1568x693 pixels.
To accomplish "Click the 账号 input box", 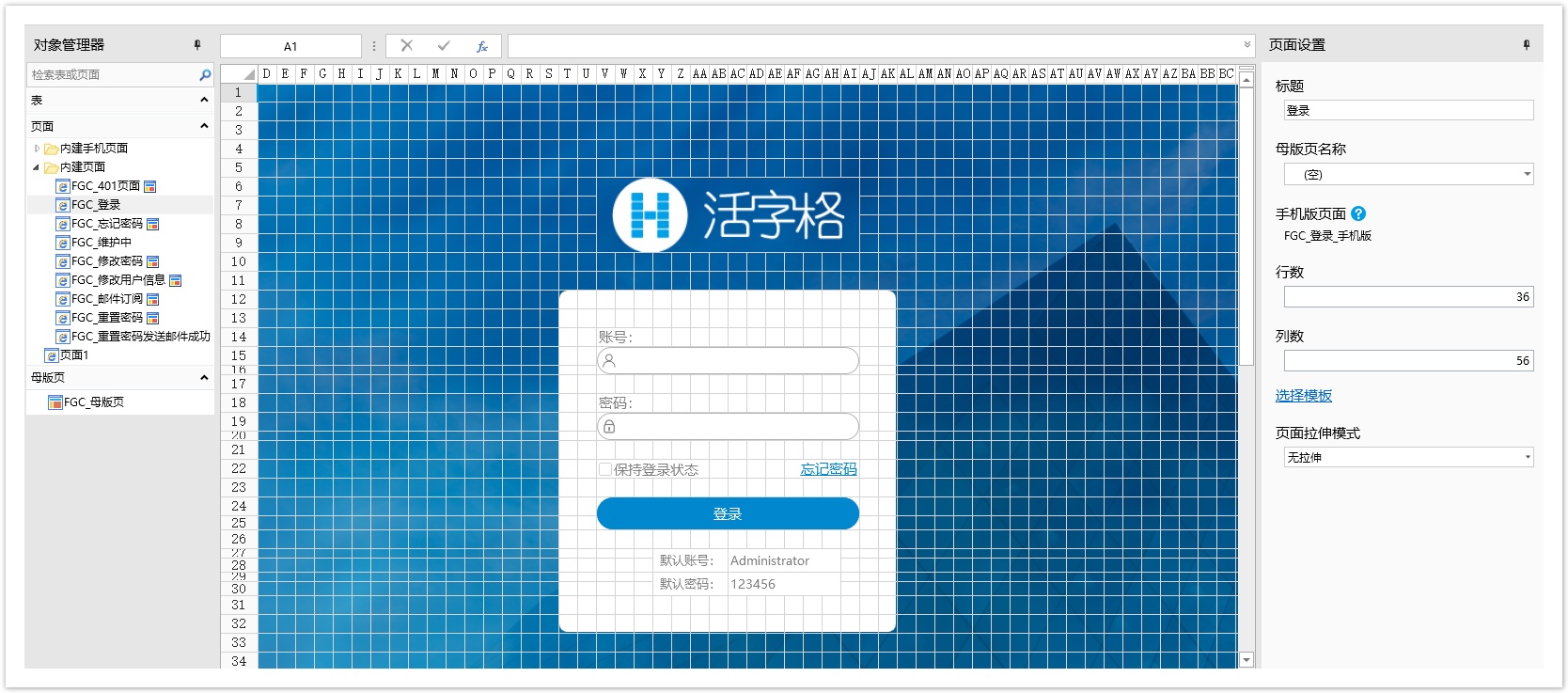I will click(x=728, y=360).
